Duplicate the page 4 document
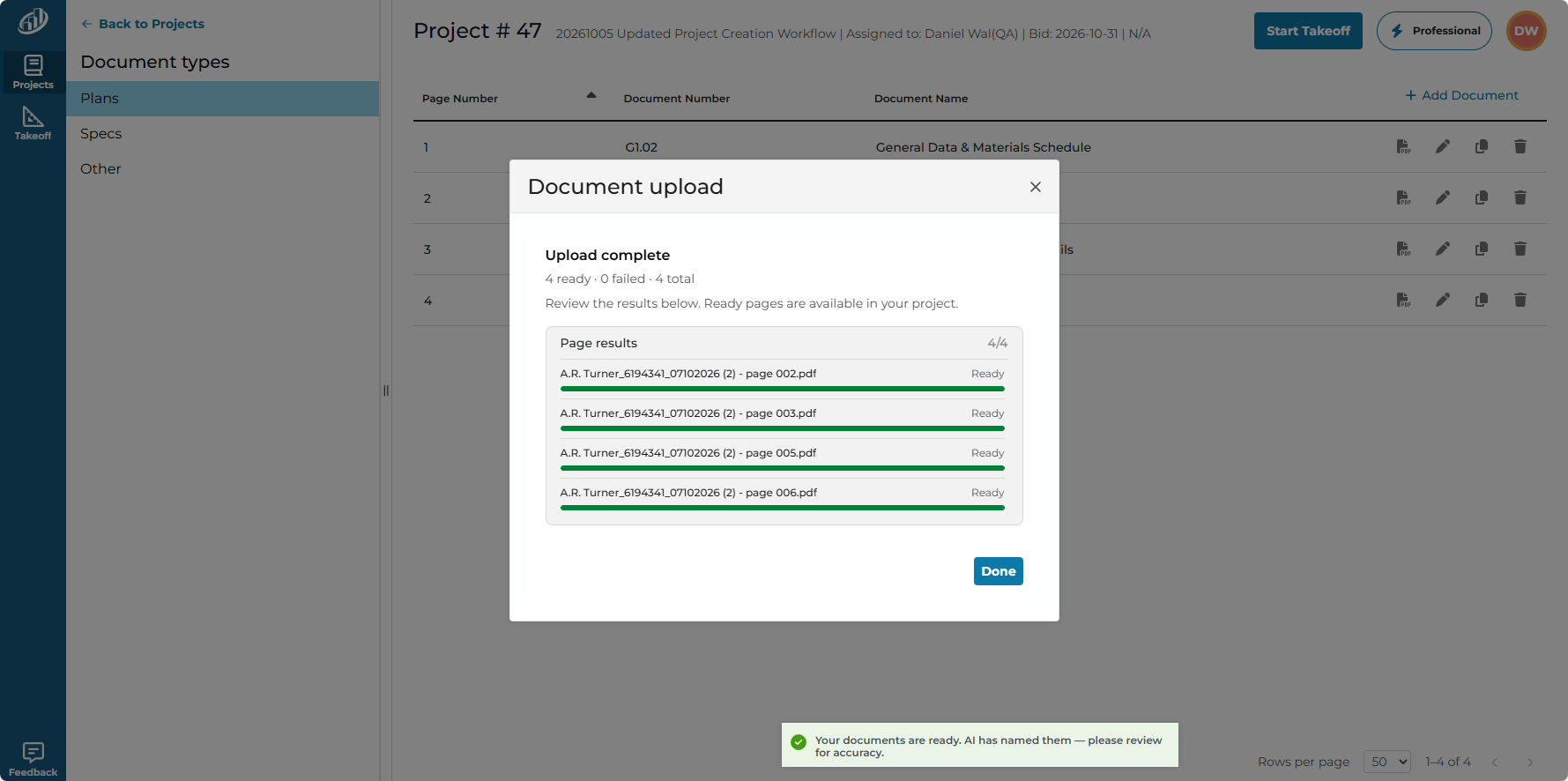The width and height of the screenshot is (1568, 781). click(x=1481, y=300)
